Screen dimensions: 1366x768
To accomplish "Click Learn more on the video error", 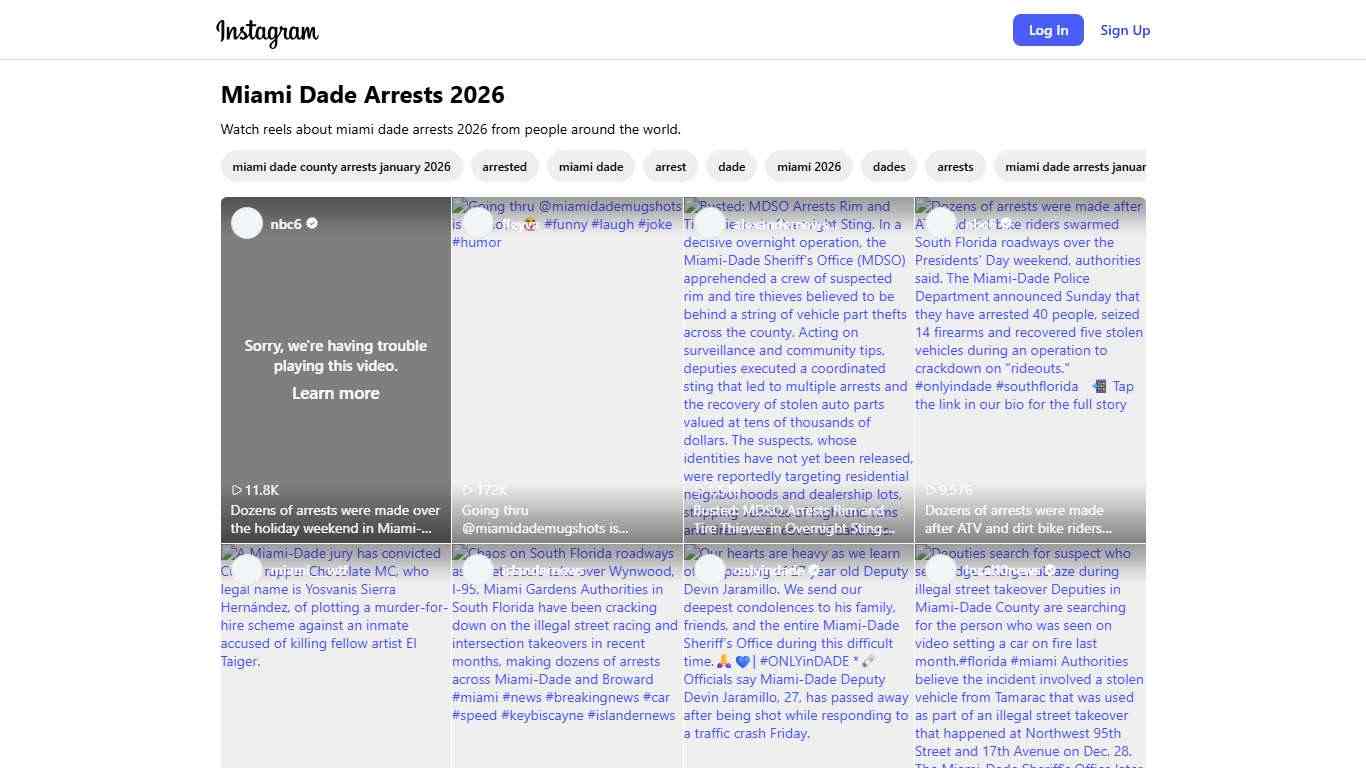I will pyautogui.click(x=335, y=393).
